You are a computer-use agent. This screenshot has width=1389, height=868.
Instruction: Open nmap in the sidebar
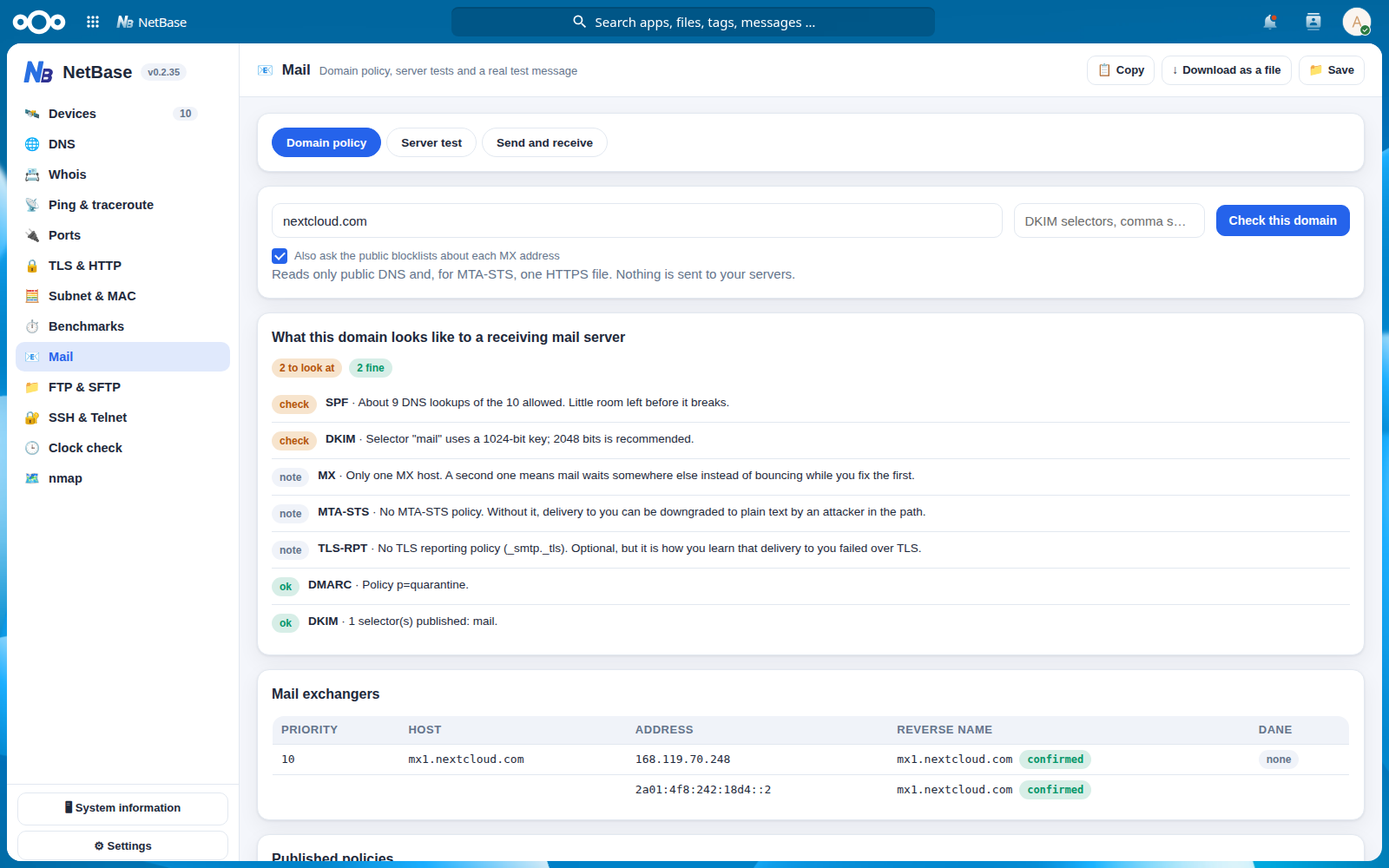(x=122, y=478)
